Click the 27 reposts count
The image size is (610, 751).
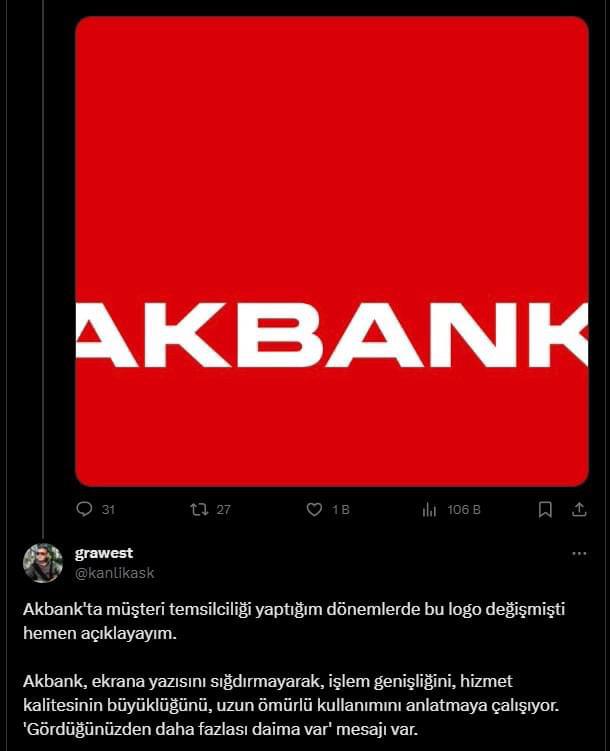[x=224, y=510]
